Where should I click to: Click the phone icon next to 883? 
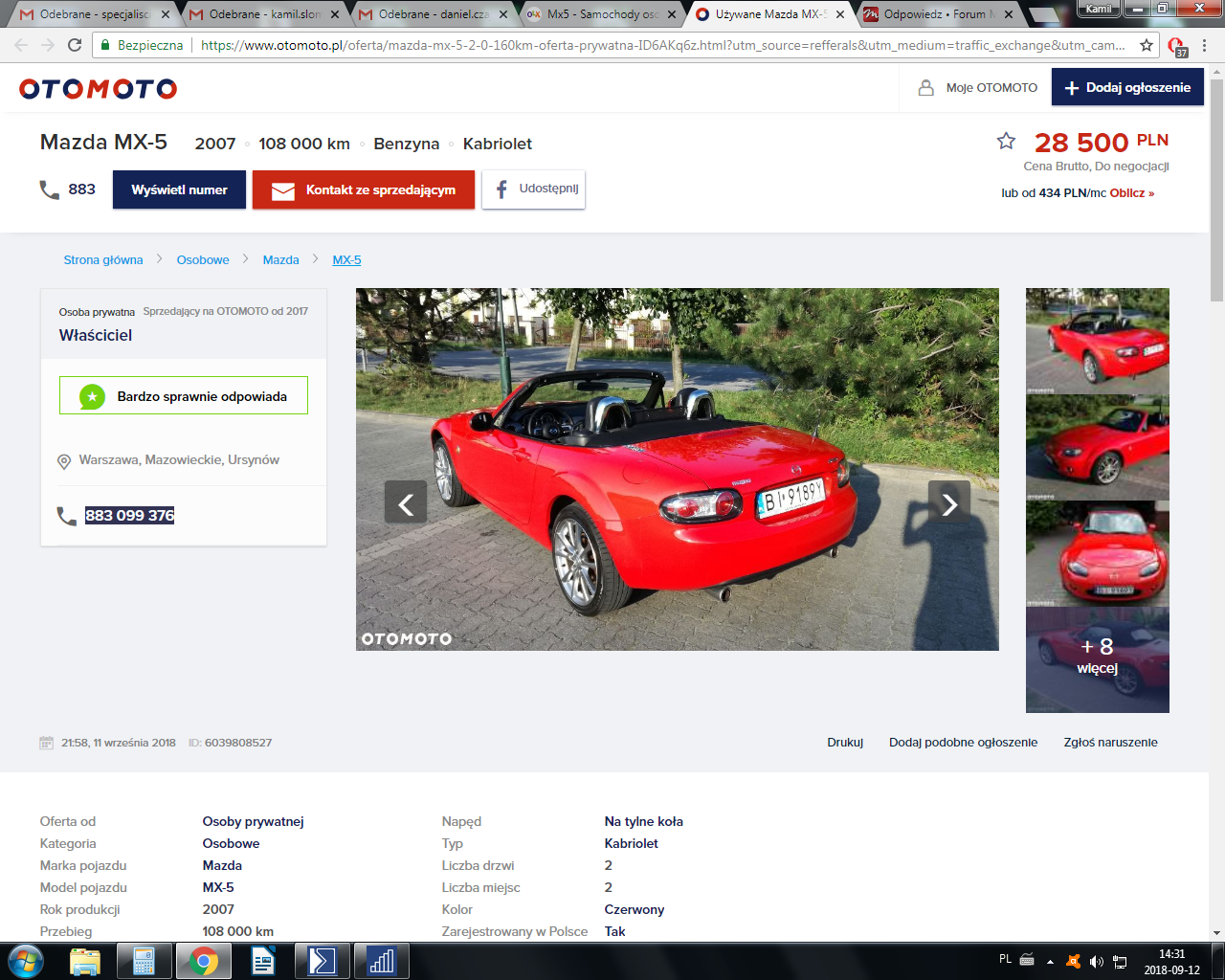pos(49,189)
